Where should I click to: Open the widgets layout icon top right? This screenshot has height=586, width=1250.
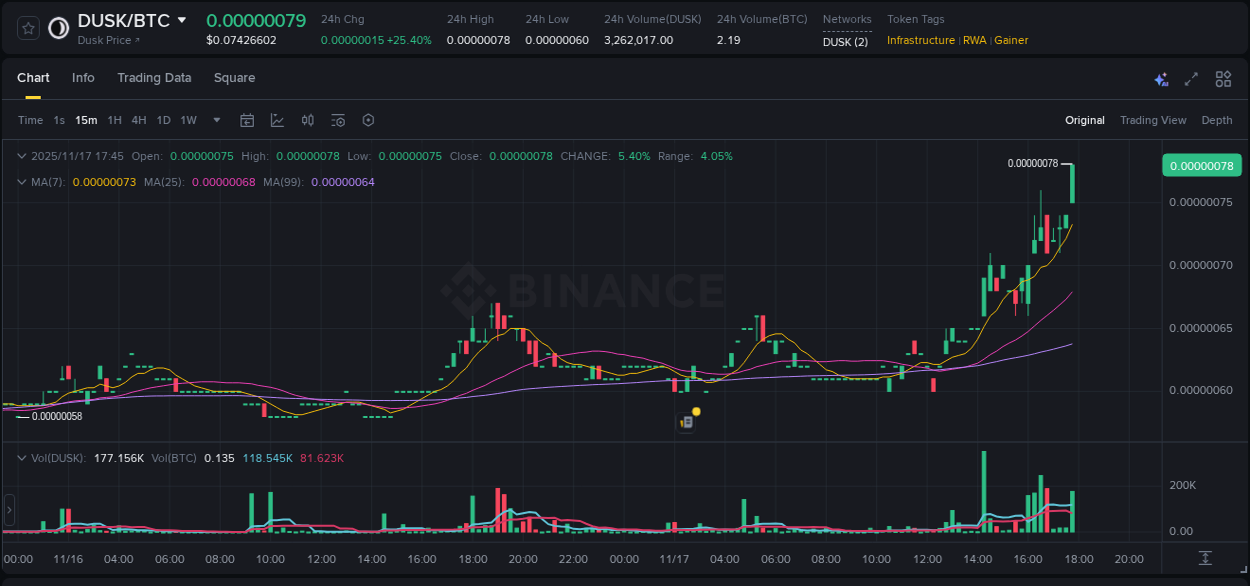(x=1223, y=78)
